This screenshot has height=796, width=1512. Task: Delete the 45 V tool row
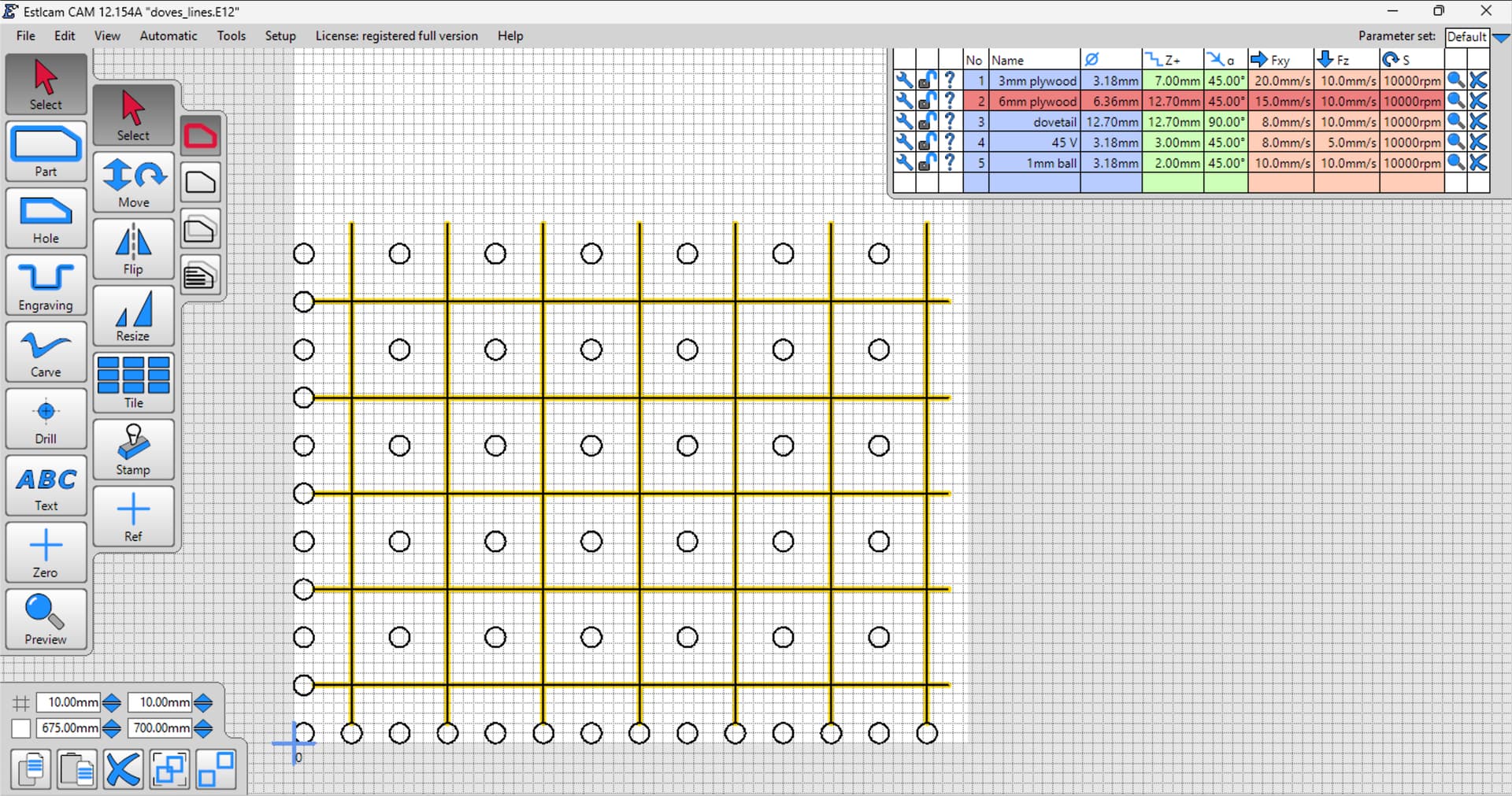tap(1478, 143)
